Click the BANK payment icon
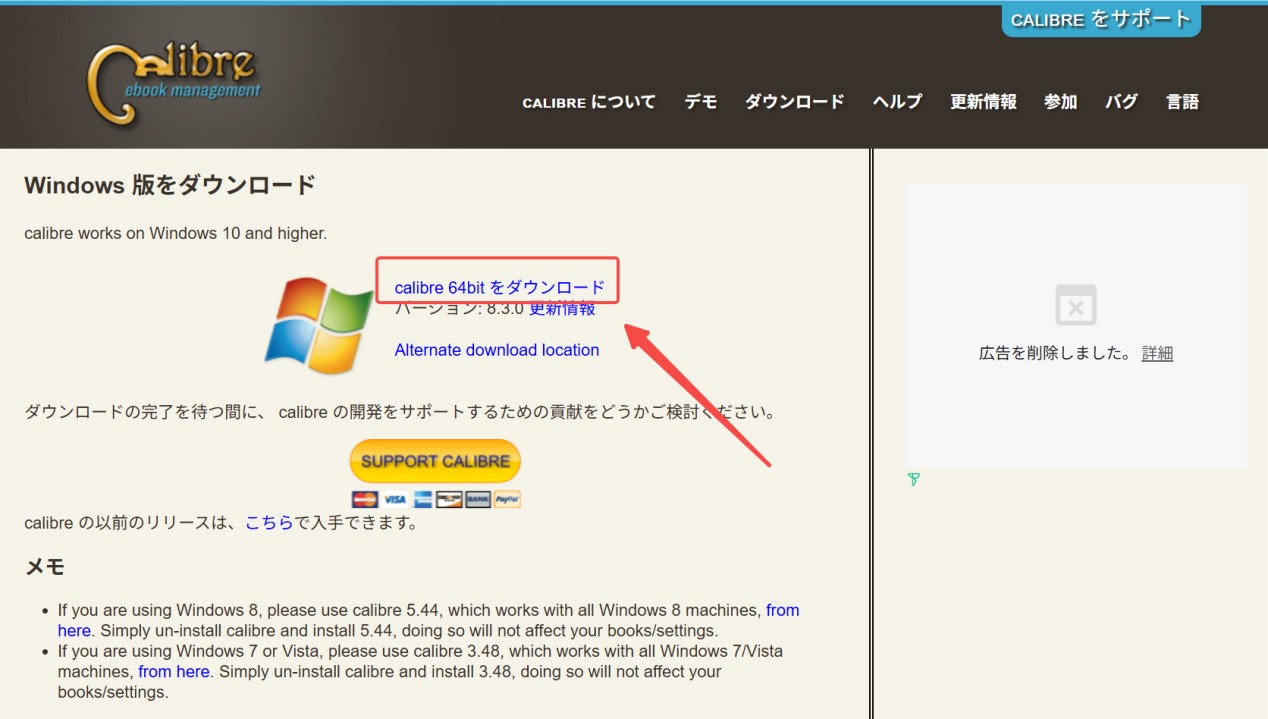Screen dimensions: 1268x719 coord(479,499)
